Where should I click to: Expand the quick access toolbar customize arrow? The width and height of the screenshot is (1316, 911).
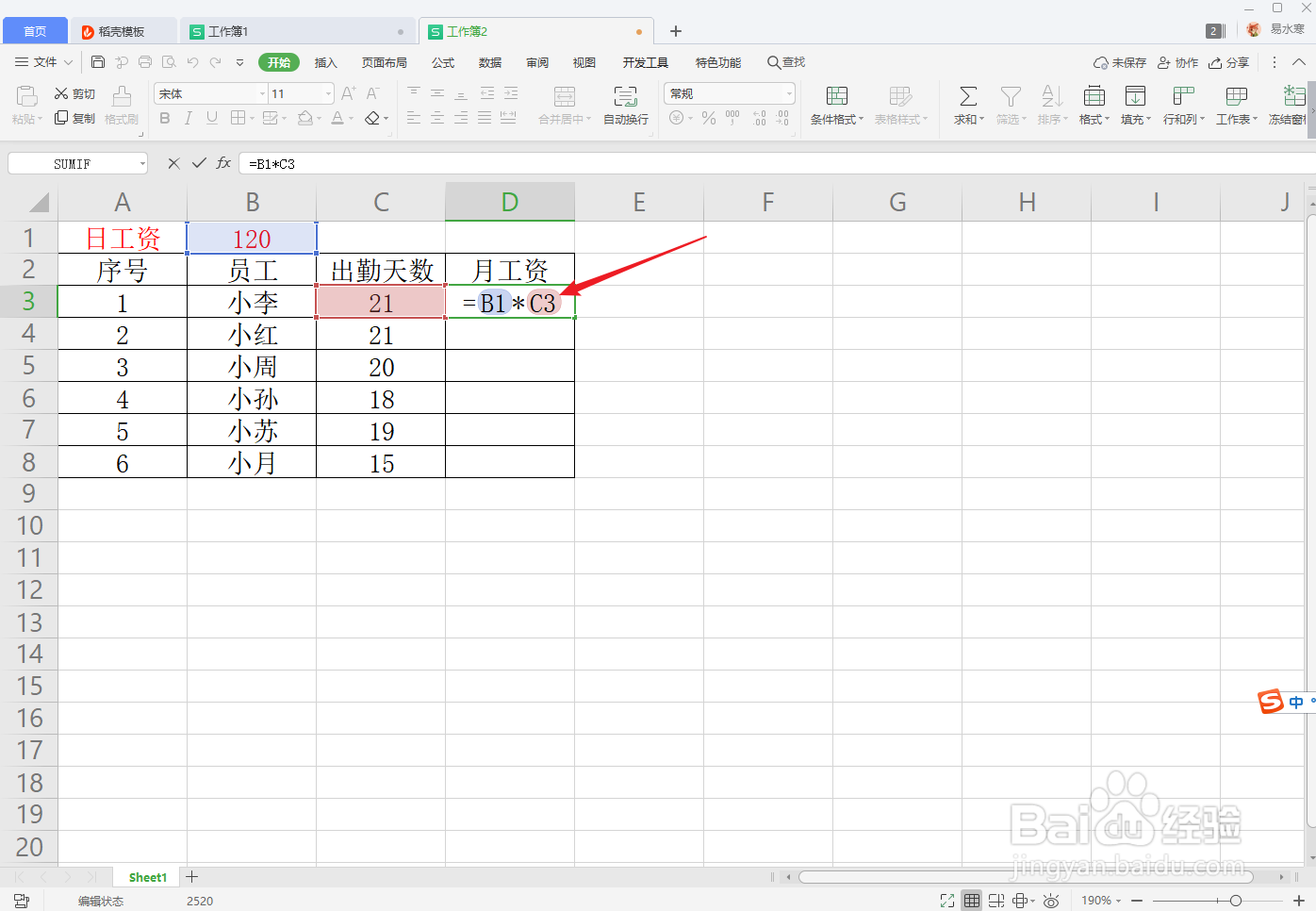click(x=239, y=62)
